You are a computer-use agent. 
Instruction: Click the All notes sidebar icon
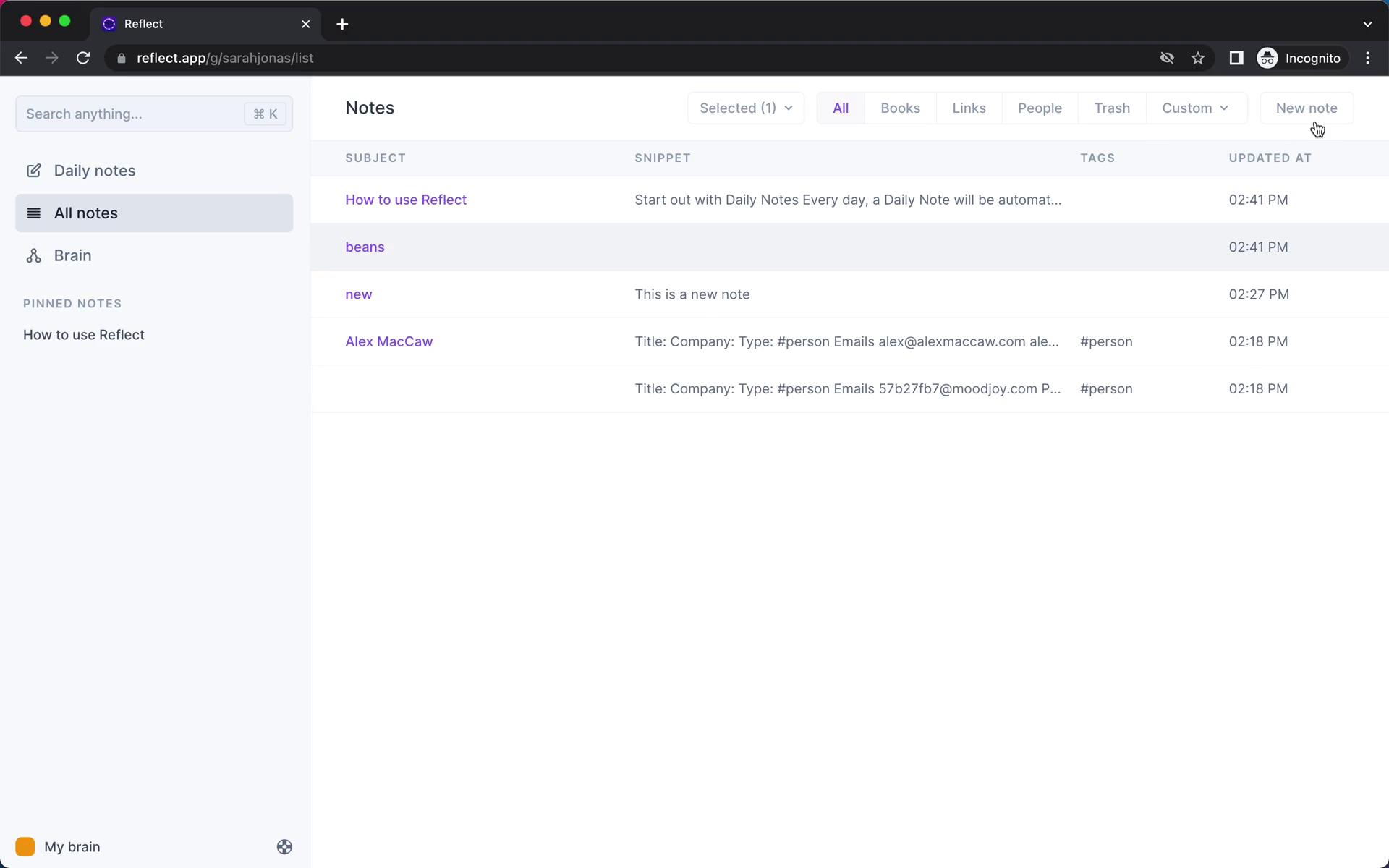click(x=34, y=212)
